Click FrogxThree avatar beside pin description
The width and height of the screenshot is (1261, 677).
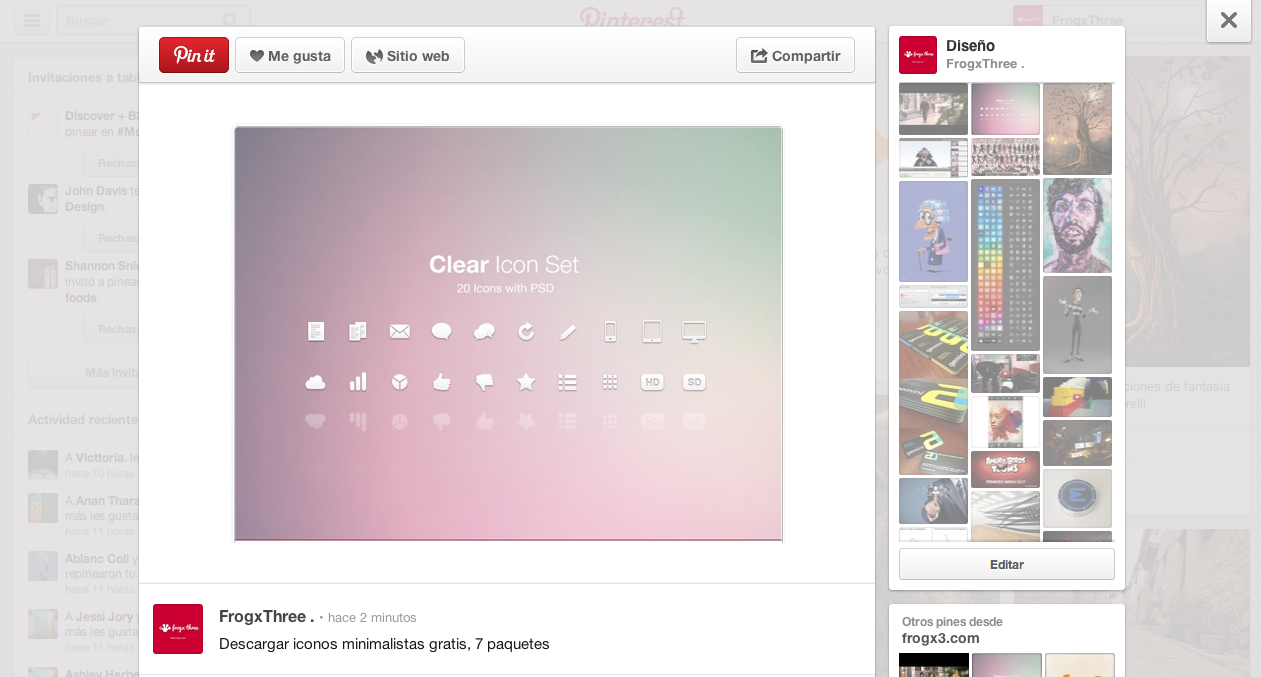[x=178, y=629]
